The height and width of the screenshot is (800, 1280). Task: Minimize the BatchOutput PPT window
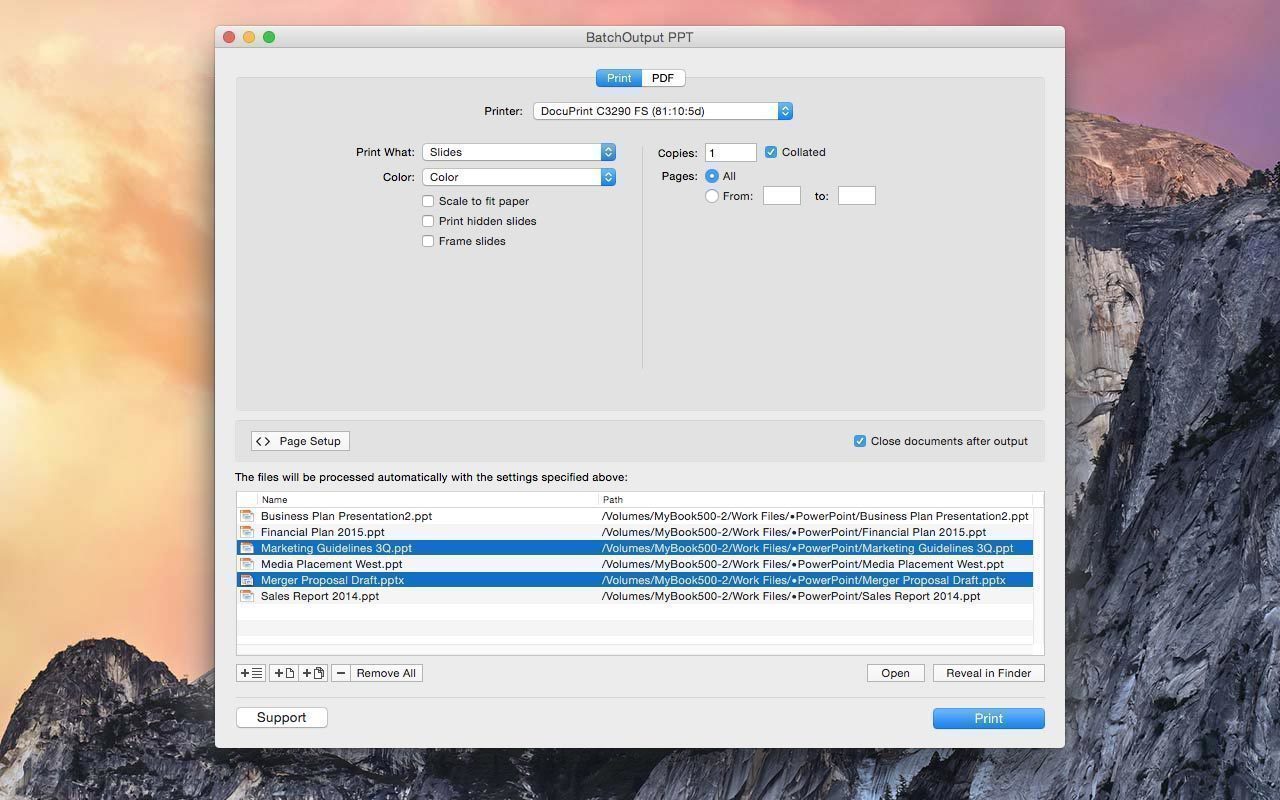[x=249, y=37]
